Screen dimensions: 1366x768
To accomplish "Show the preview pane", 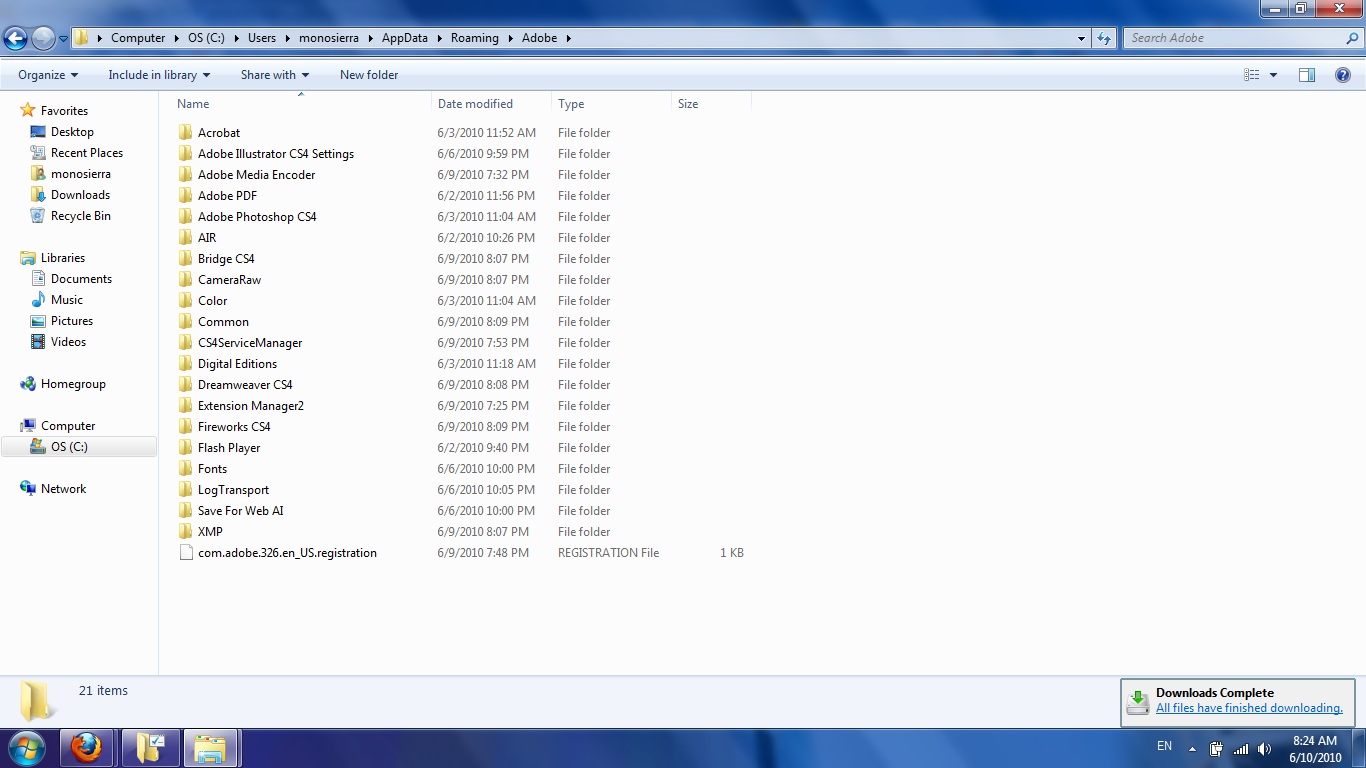I will click(1307, 75).
